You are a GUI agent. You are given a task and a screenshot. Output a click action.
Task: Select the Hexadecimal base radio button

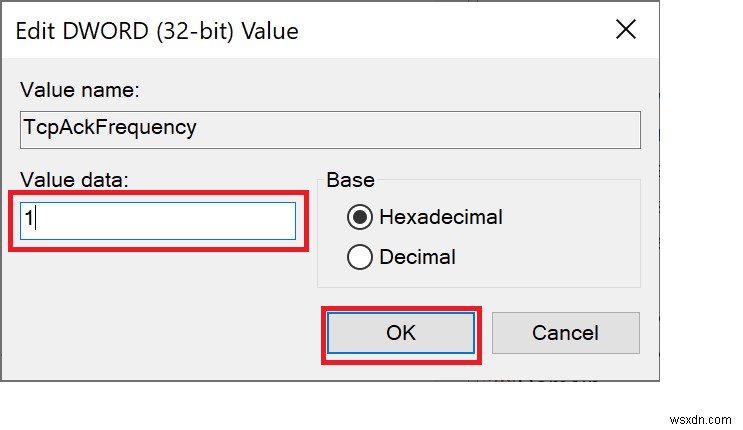pos(360,217)
